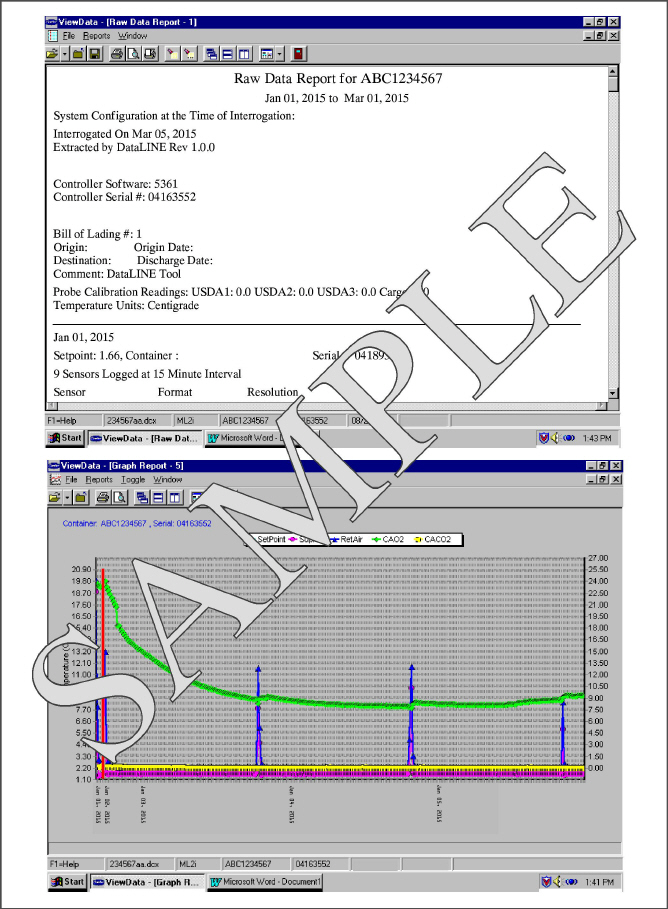The image size is (668, 909).
Task: Open Reports menu in Raw Data Report window
Action: pyautogui.click(x=96, y=36)
